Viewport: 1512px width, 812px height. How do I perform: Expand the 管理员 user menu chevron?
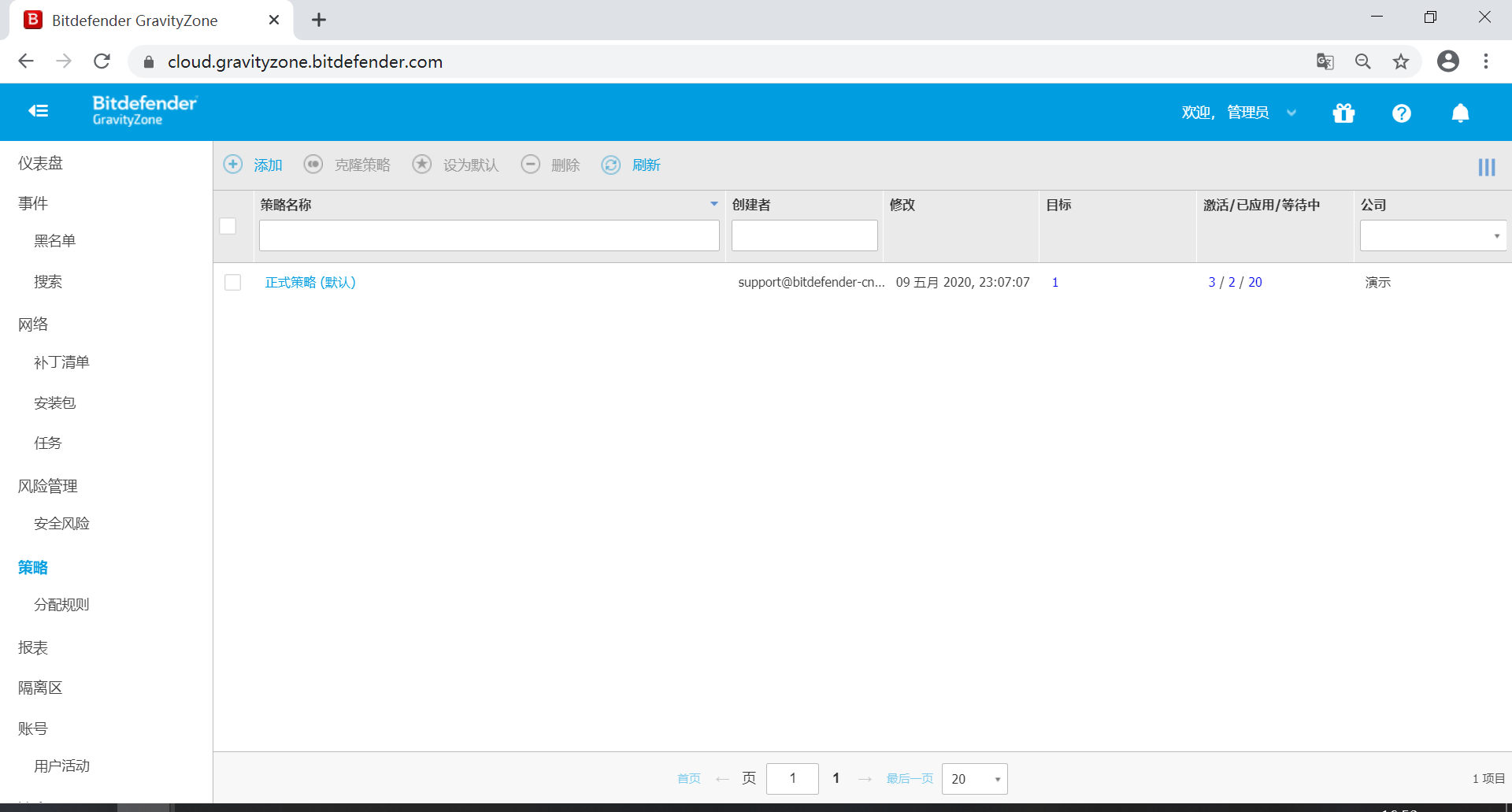coord(1291,113)
